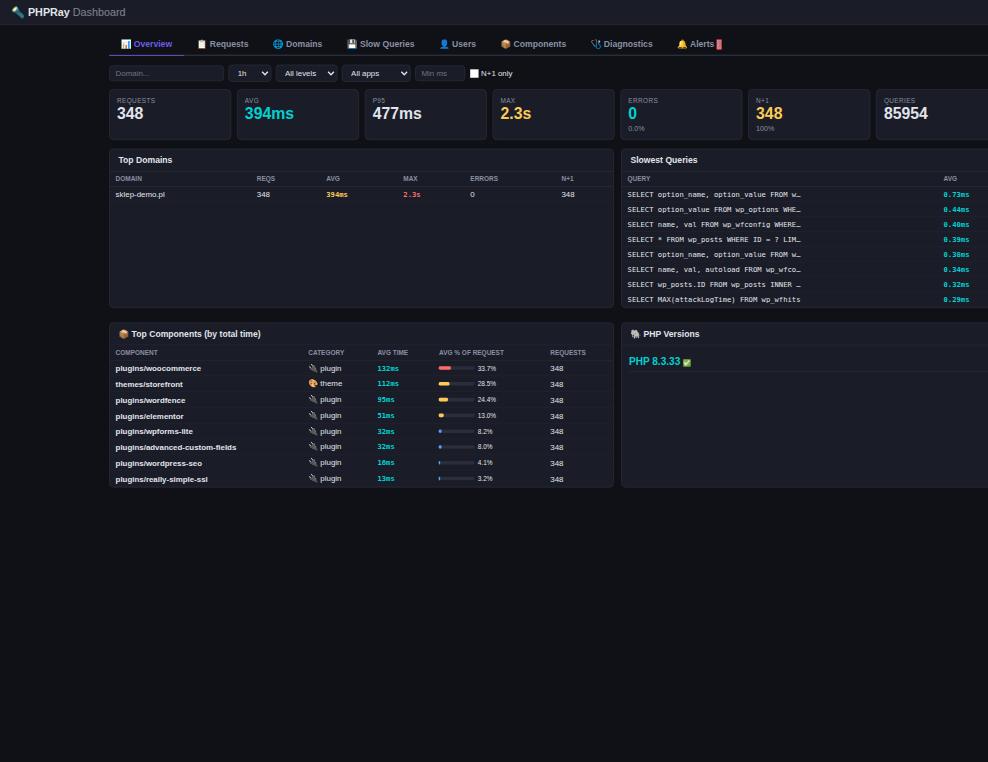Open the plugins/woocommerce component
This screenshot has width=988, height=762.
coord(158,369)
